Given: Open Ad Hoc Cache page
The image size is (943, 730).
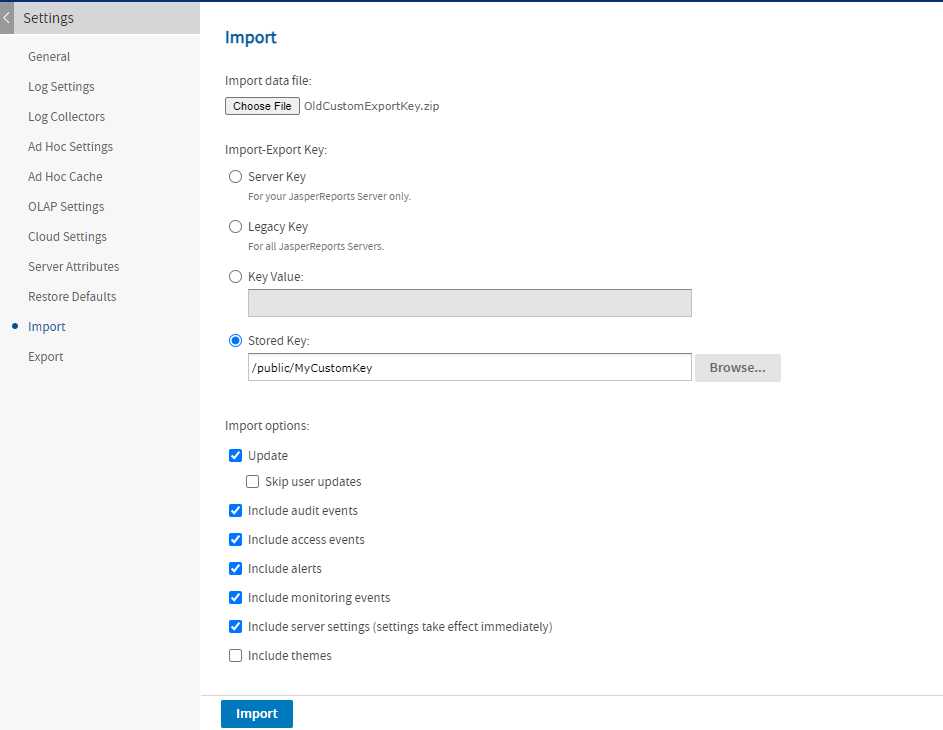Looking at the screenshot, I should pyautogui.click(x=65, y=177).
